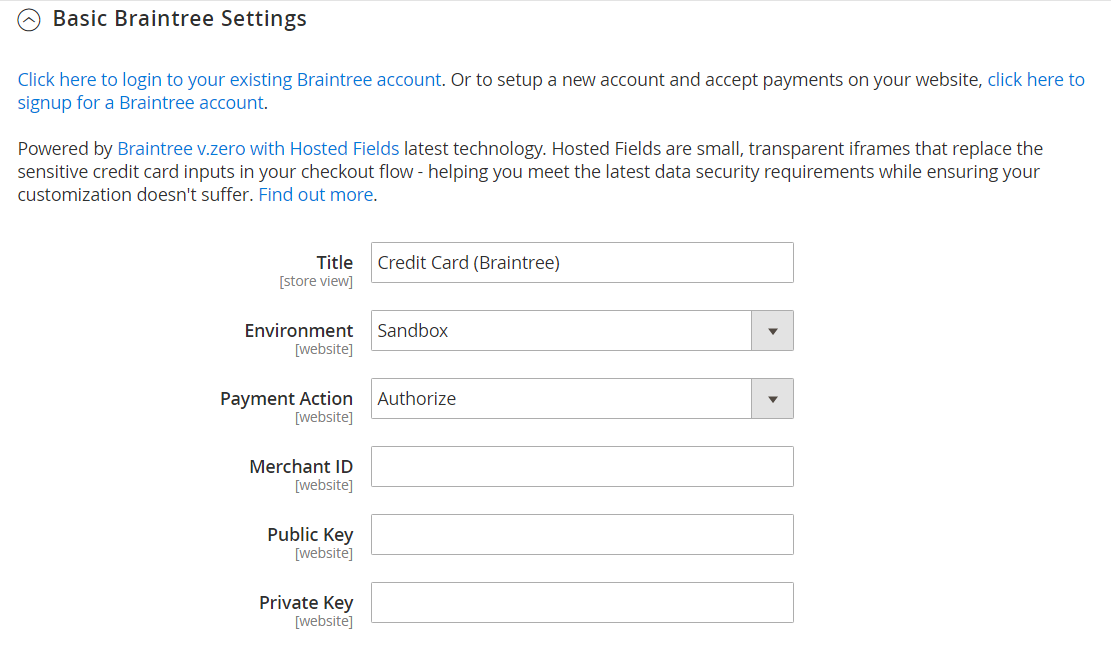
Task: Collapse the Basic Braintree Settings section
Action: tap(29, 20)
